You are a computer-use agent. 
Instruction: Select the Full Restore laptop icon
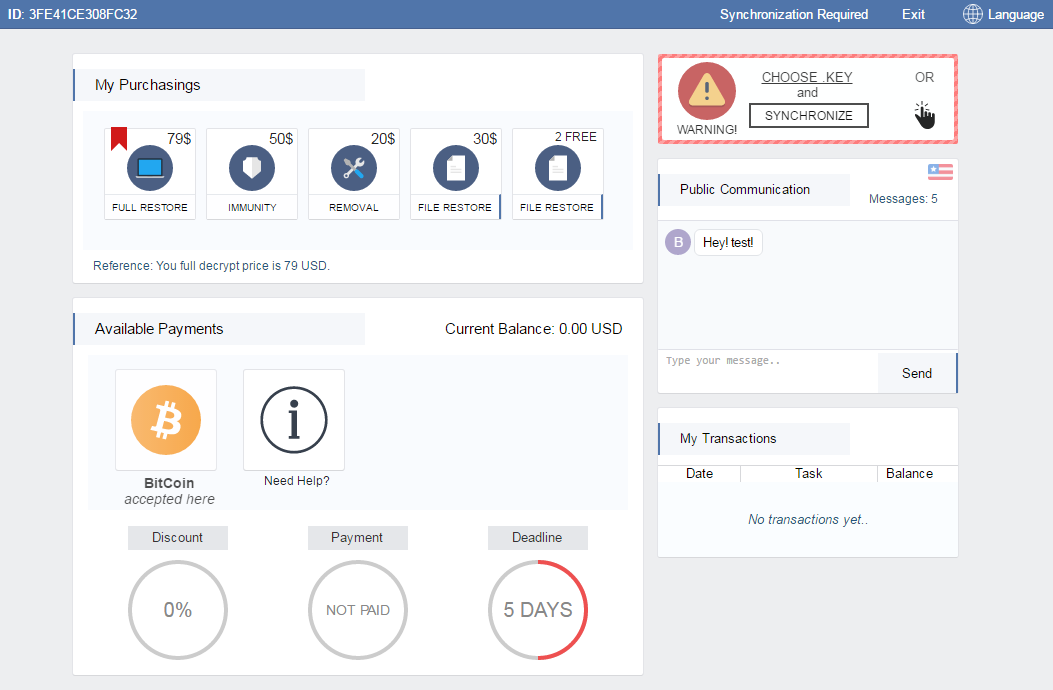[150, 168]
